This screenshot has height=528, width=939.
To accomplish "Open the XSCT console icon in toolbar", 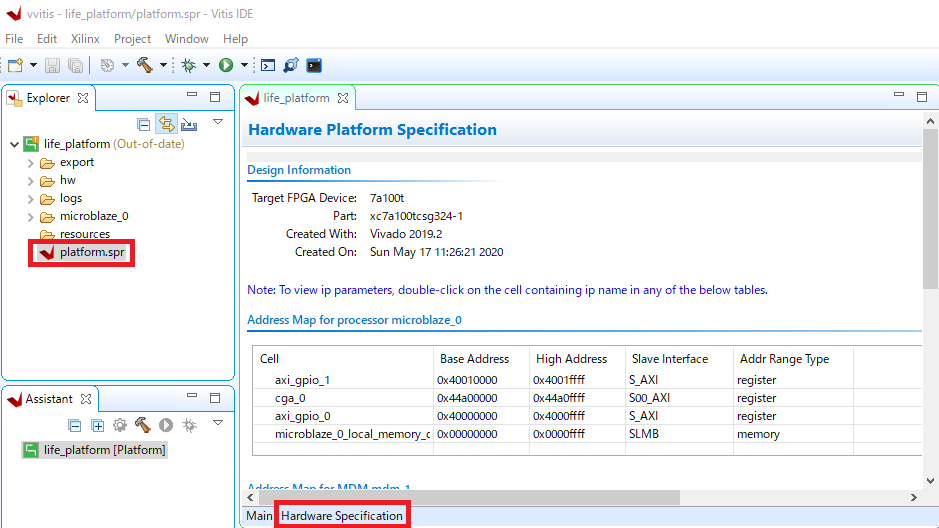I will click(268, 65).
